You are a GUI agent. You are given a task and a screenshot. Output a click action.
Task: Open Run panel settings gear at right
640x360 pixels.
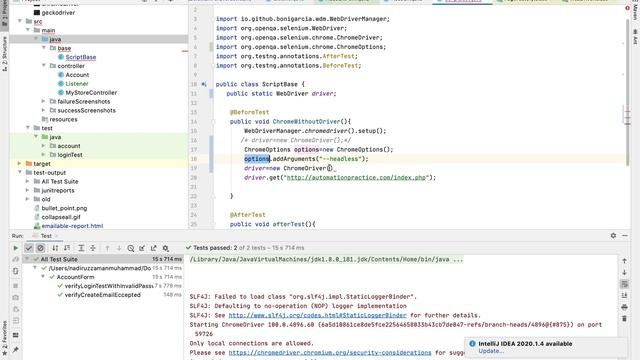tap(613, 236)
